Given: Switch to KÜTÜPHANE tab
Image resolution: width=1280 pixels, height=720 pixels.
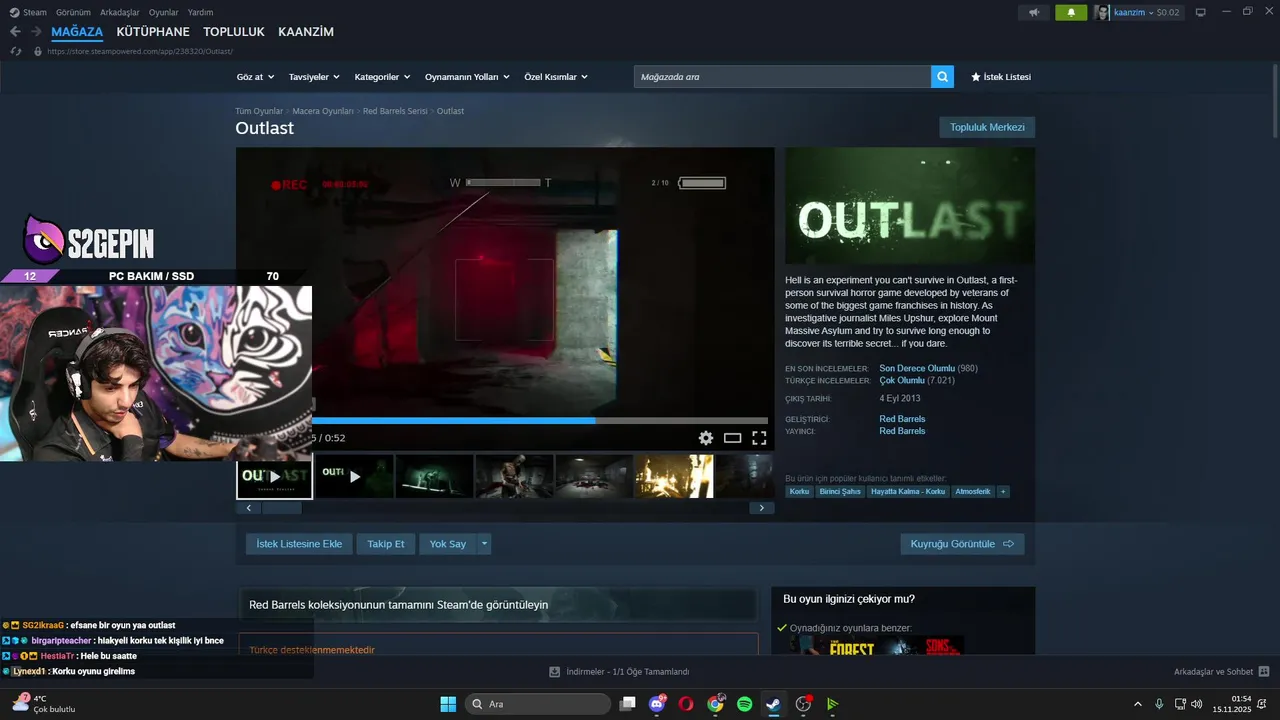Looking at the screenshot, I should coord(153,32).
